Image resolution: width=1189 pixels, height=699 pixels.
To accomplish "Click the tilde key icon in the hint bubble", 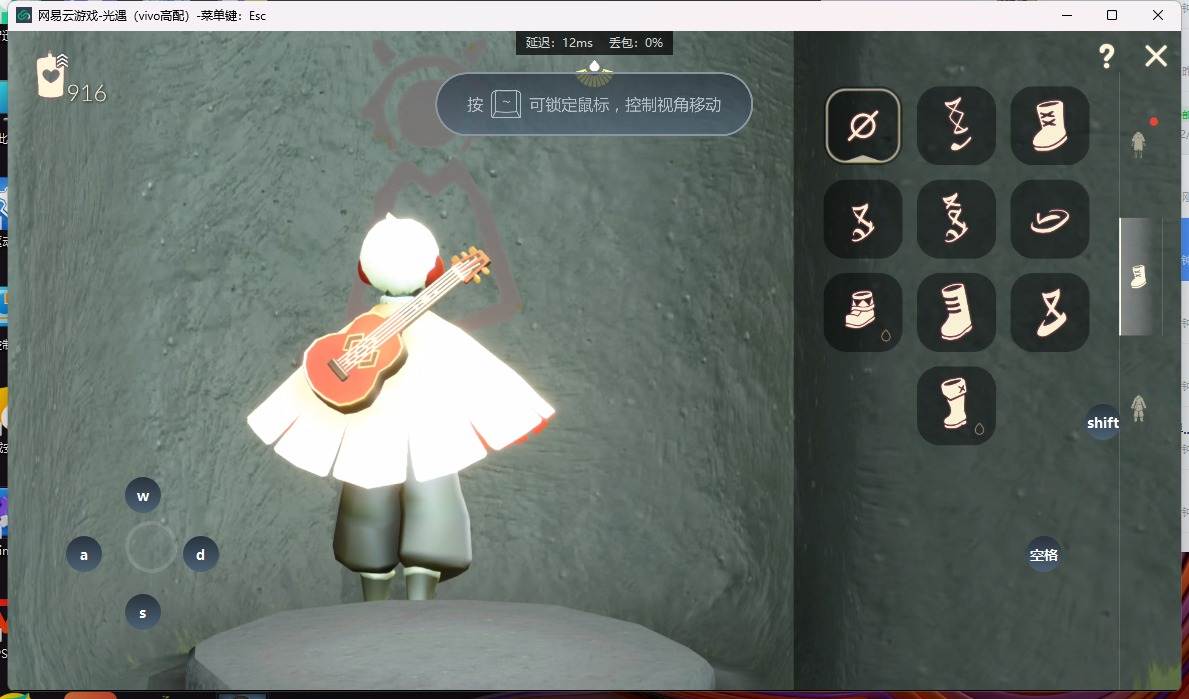I will tap(506, 104).
